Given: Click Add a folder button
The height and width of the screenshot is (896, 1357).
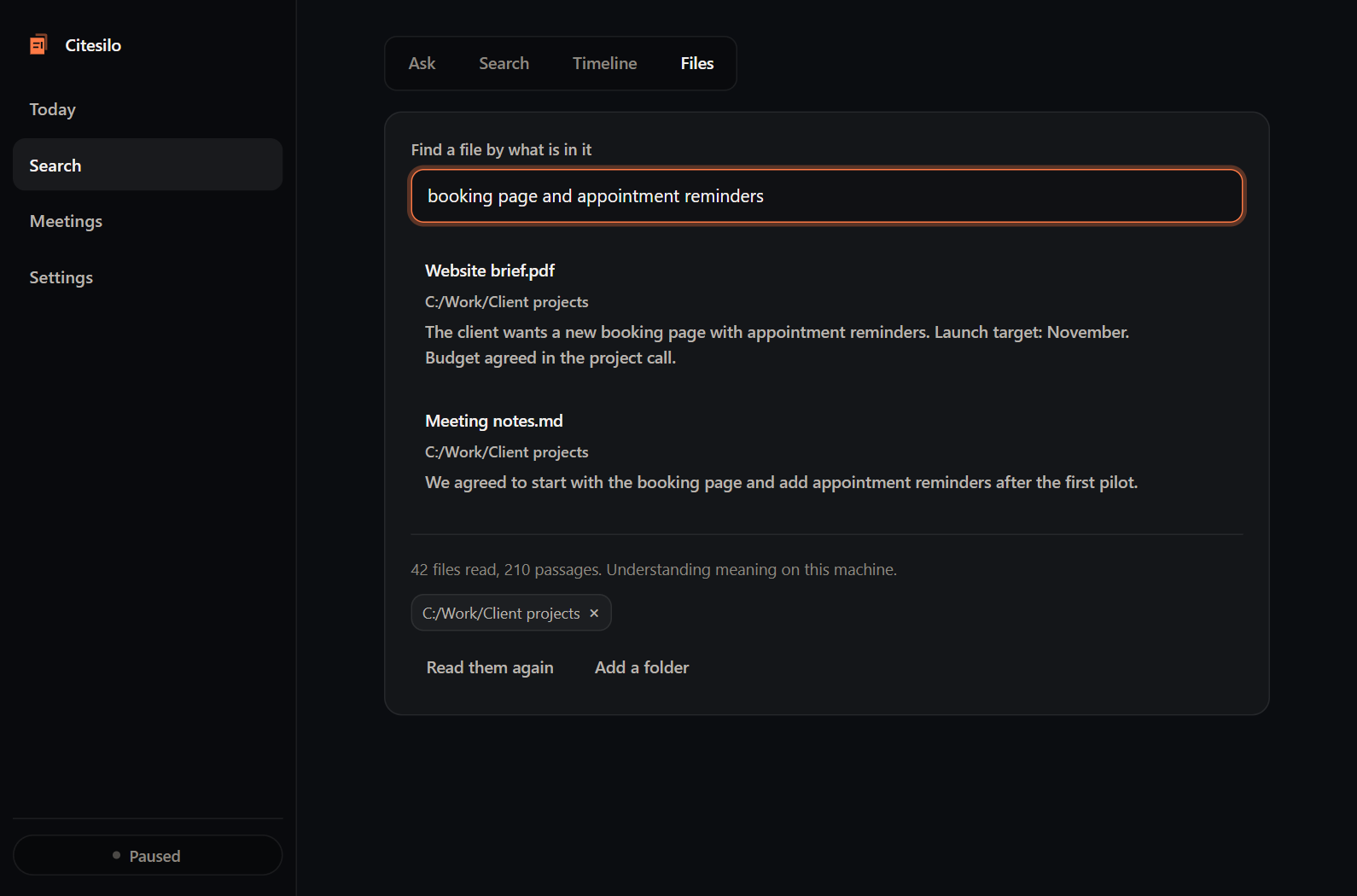Looking at the screenshot, I should tap(642, 667).
